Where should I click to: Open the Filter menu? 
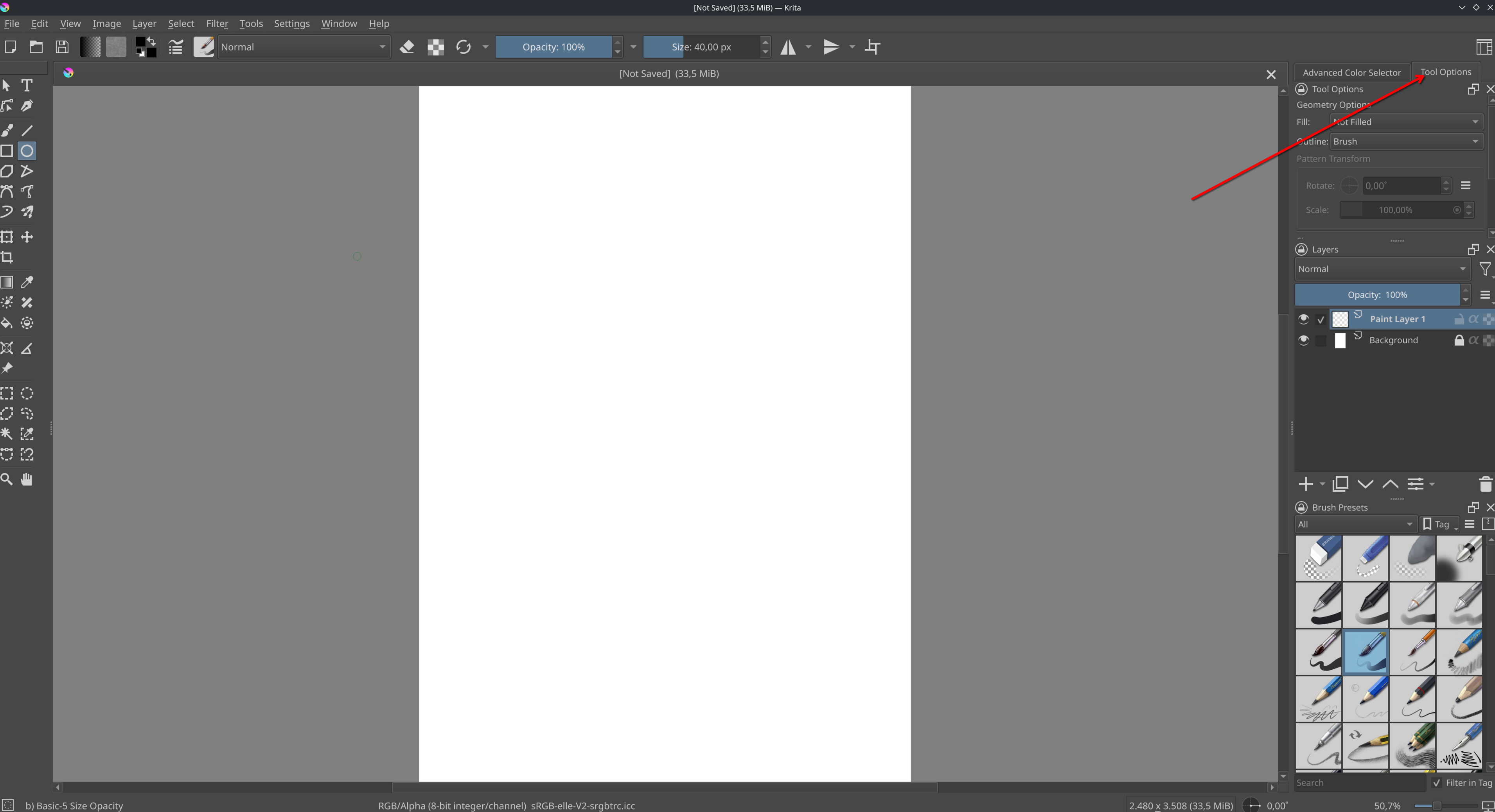click(217, 24)
